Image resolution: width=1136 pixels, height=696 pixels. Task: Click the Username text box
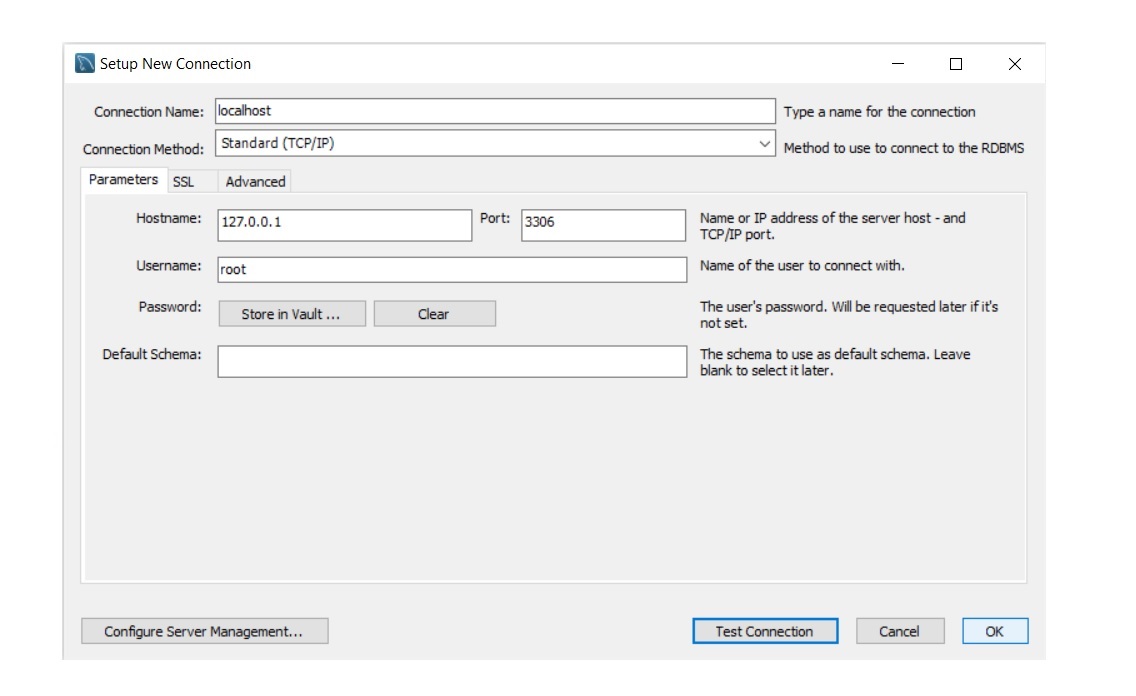[452, 270]
